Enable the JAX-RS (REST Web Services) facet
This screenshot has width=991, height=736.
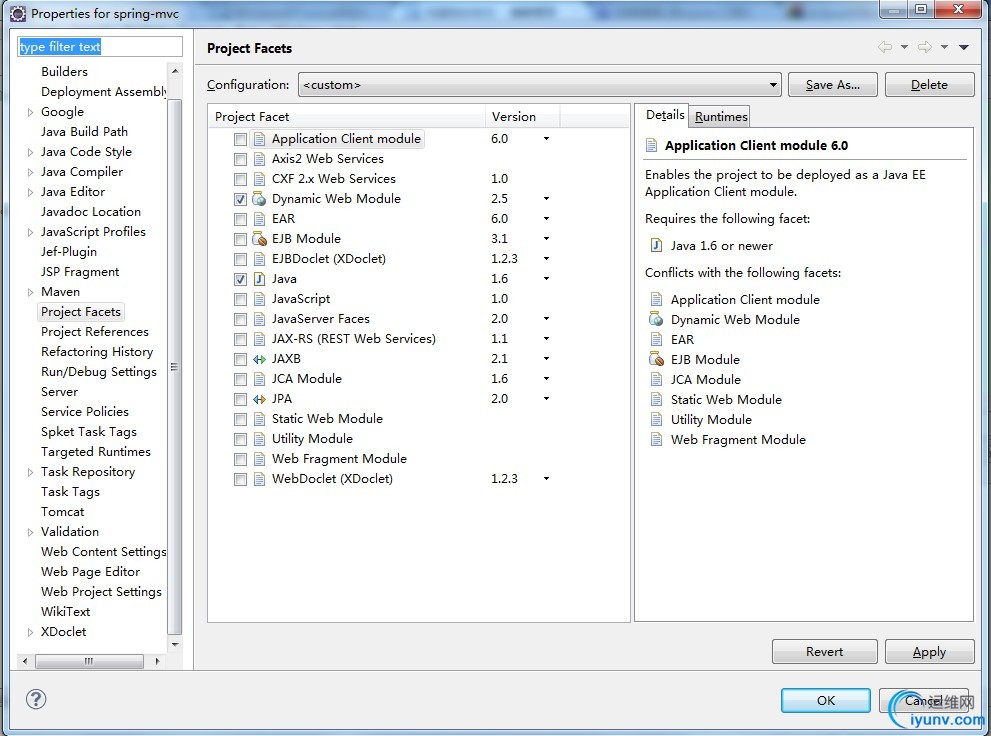240,339
